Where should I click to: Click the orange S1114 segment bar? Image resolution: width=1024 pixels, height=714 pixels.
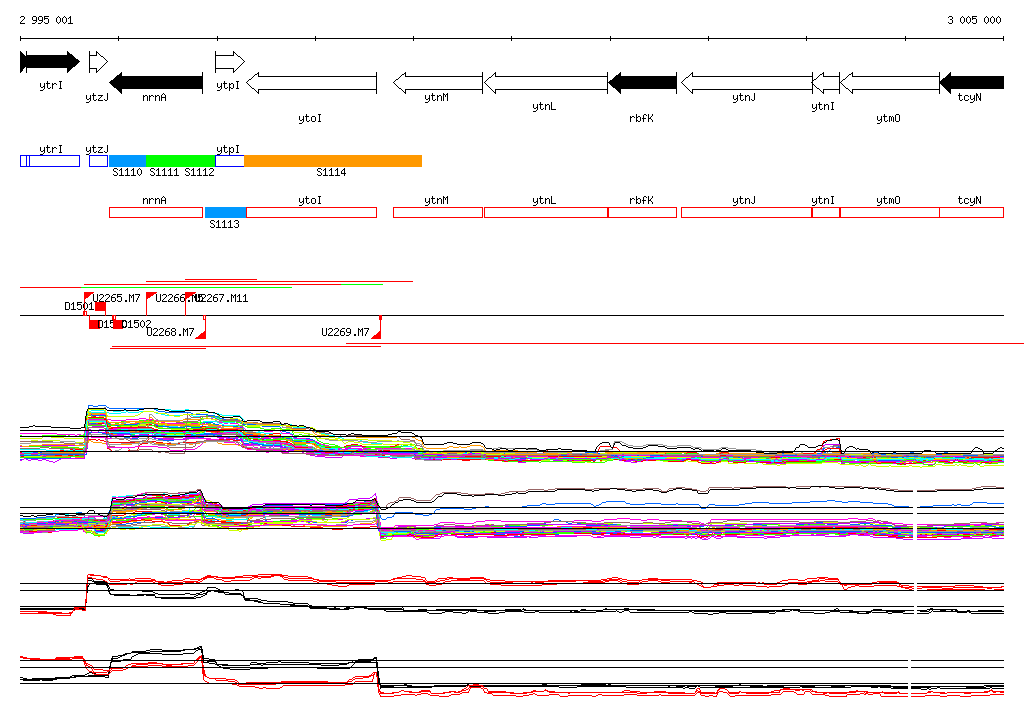coord(332,161)
